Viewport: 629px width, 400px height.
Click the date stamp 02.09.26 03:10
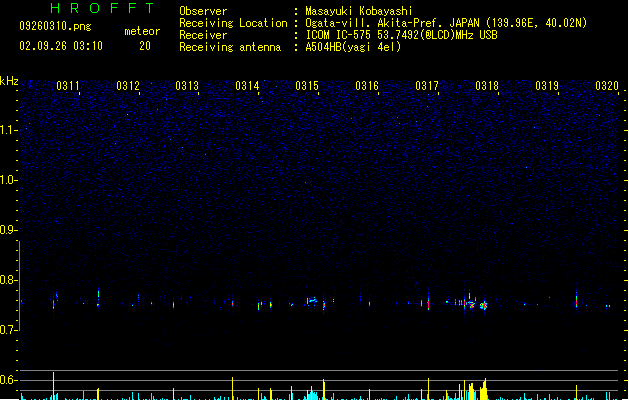61,46
